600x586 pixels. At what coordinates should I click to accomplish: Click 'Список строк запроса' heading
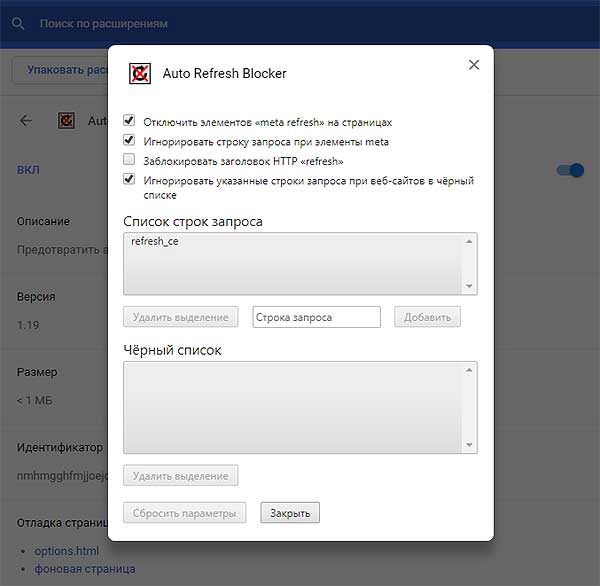click(193, 222)
